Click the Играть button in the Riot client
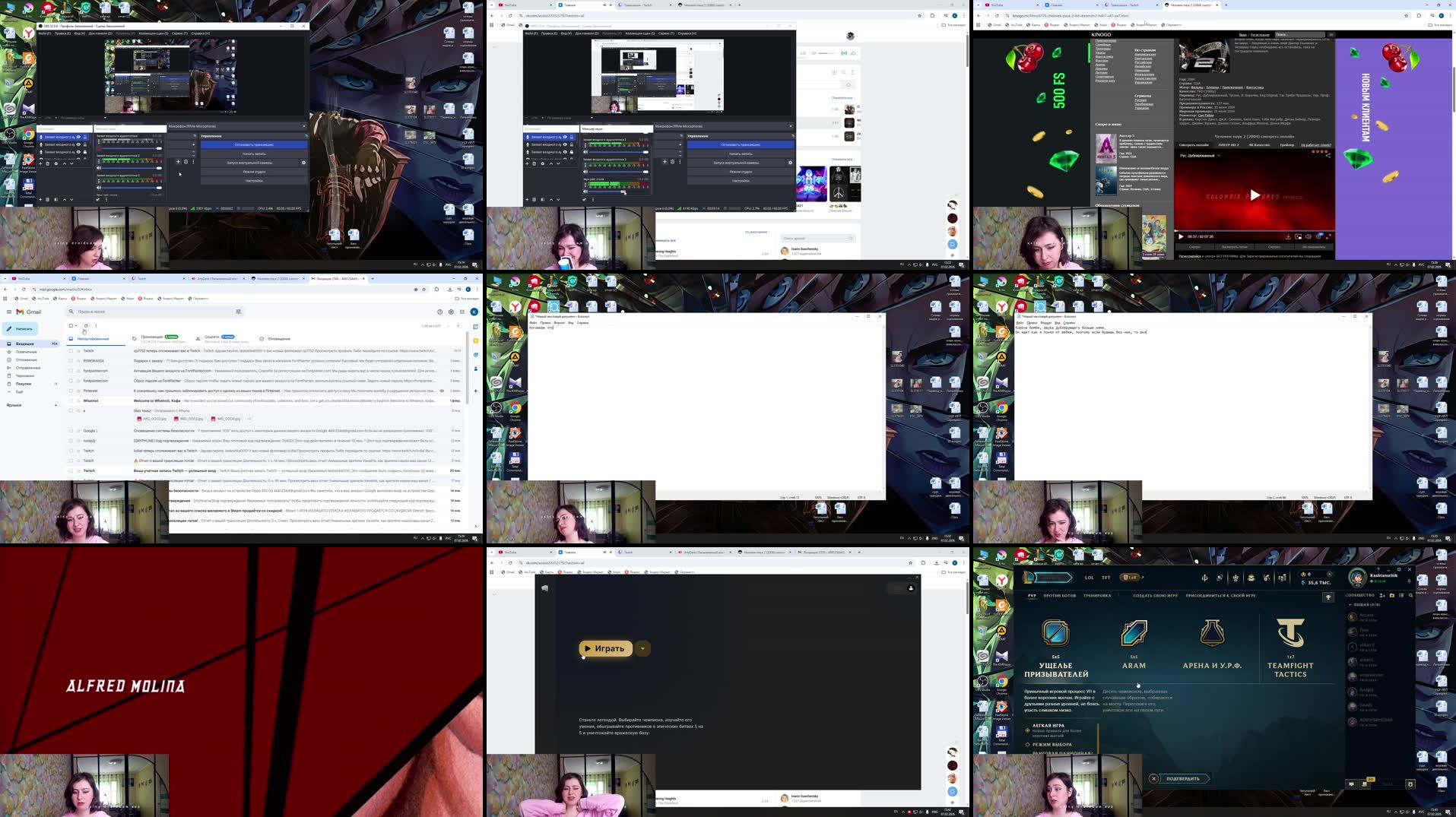Viewport: 1456px width, 817px height. tap(606, 648)
